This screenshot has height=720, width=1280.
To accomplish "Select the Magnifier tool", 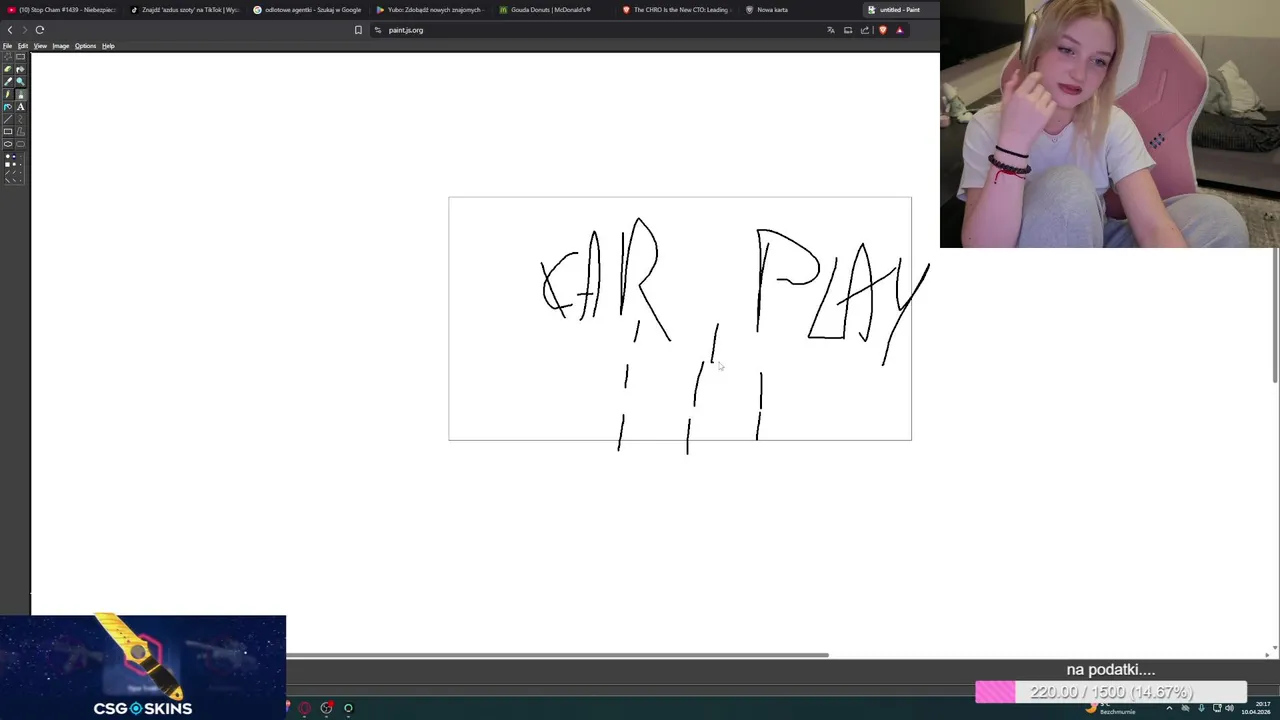I will (x=20, y=82).
